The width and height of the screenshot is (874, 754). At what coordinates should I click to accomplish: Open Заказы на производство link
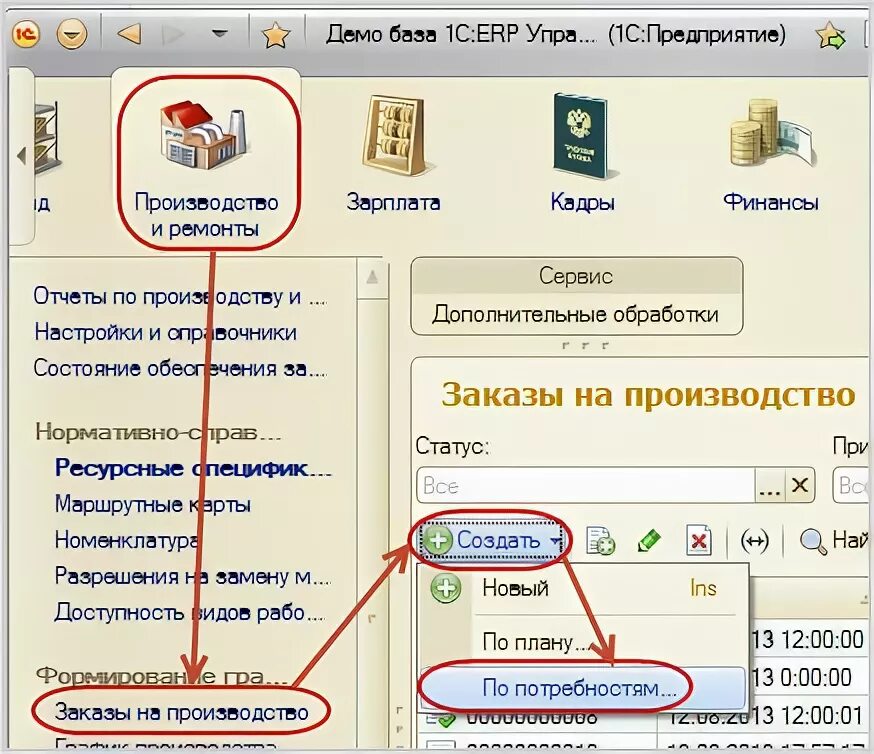(x=181, y=712)
